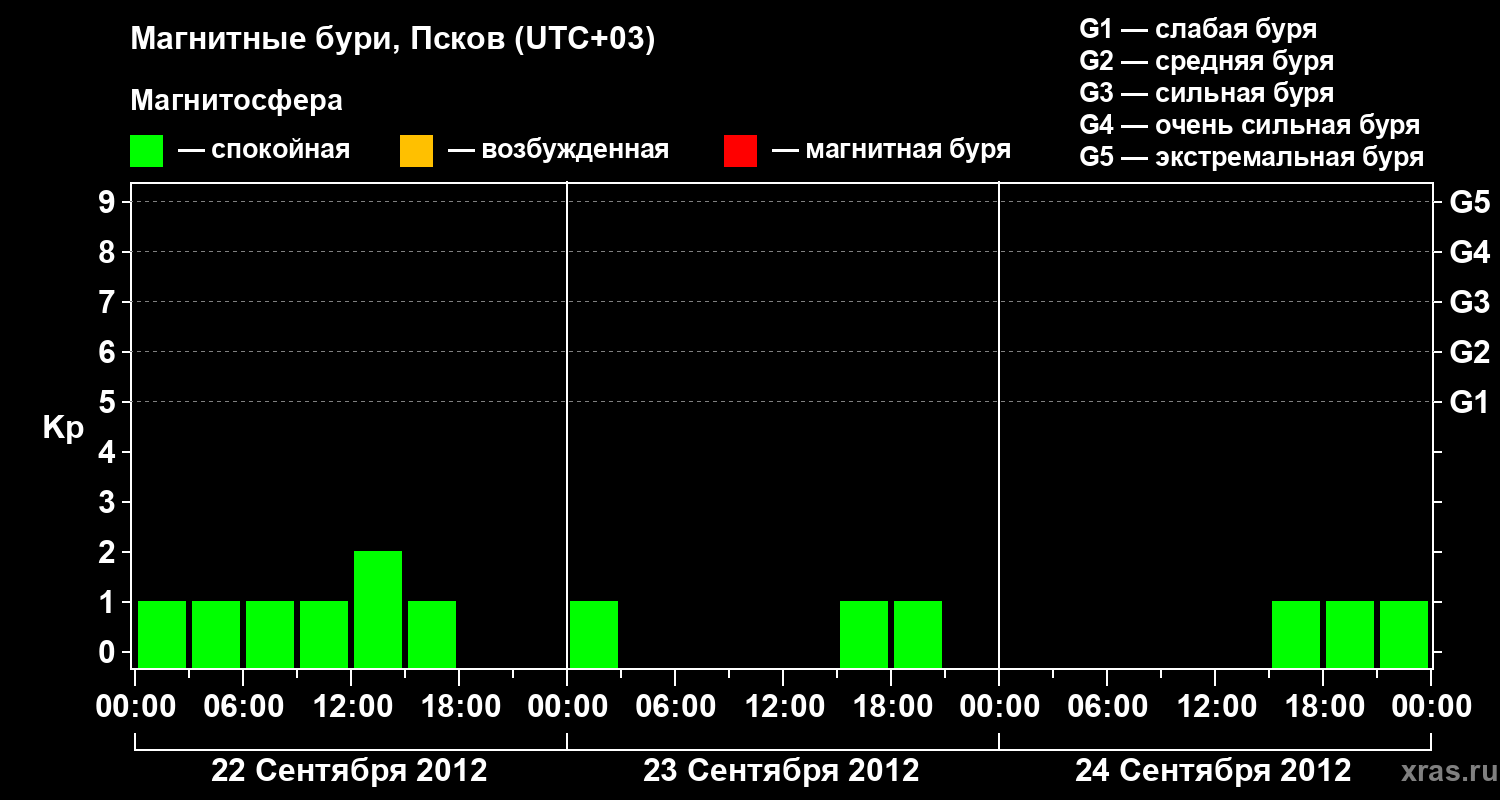Click the legend label — спокойная
1500x800 pixels.
tap(264, 150)
